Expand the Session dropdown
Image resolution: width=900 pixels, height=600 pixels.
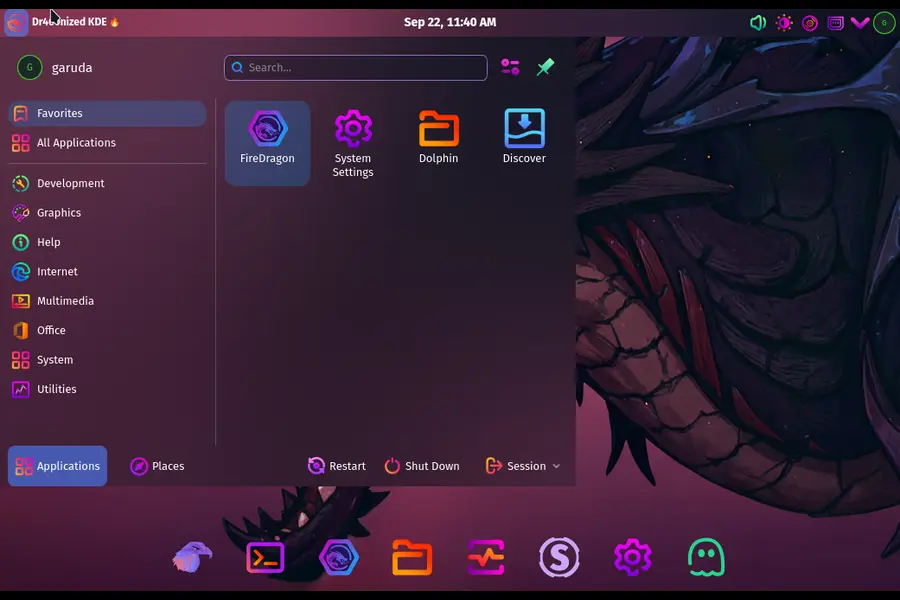tap(523, 466)
